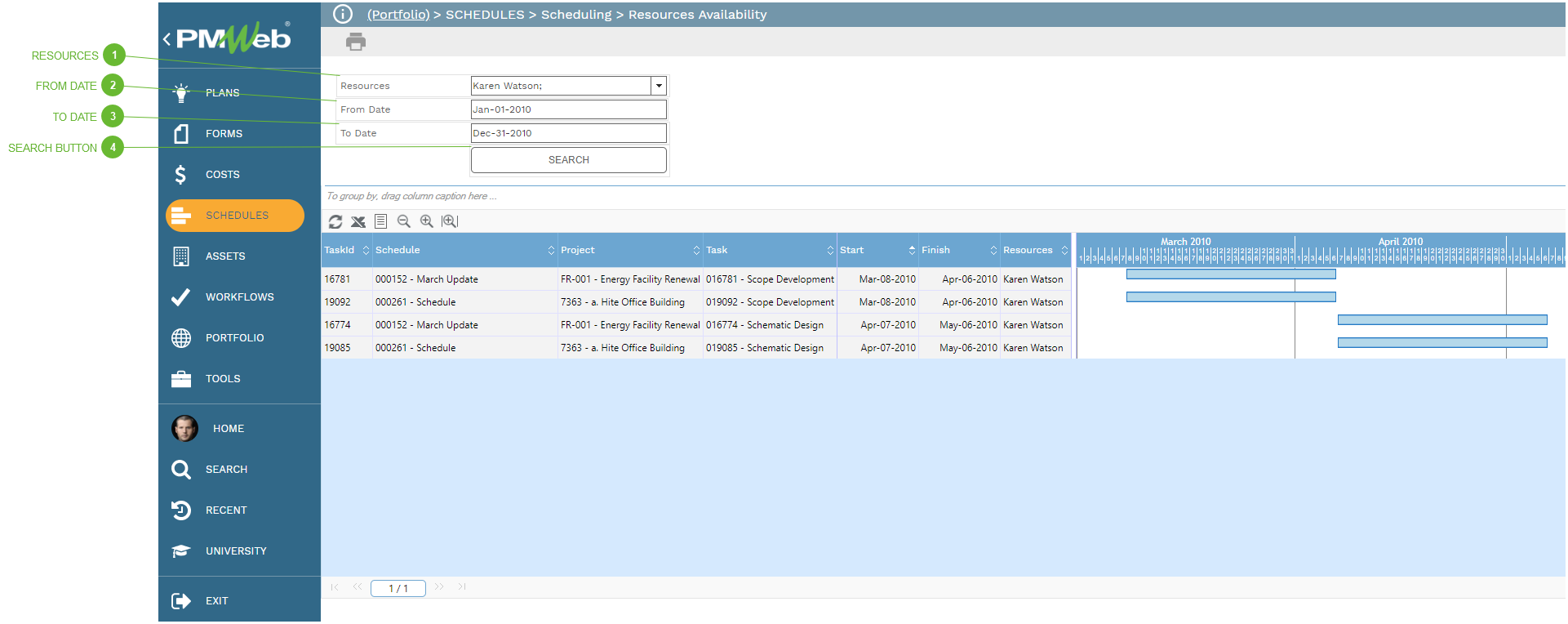Click the group-by drag column caption area text
The height and width of the screenshot is (624, 1568).
(x=411, y=196)
